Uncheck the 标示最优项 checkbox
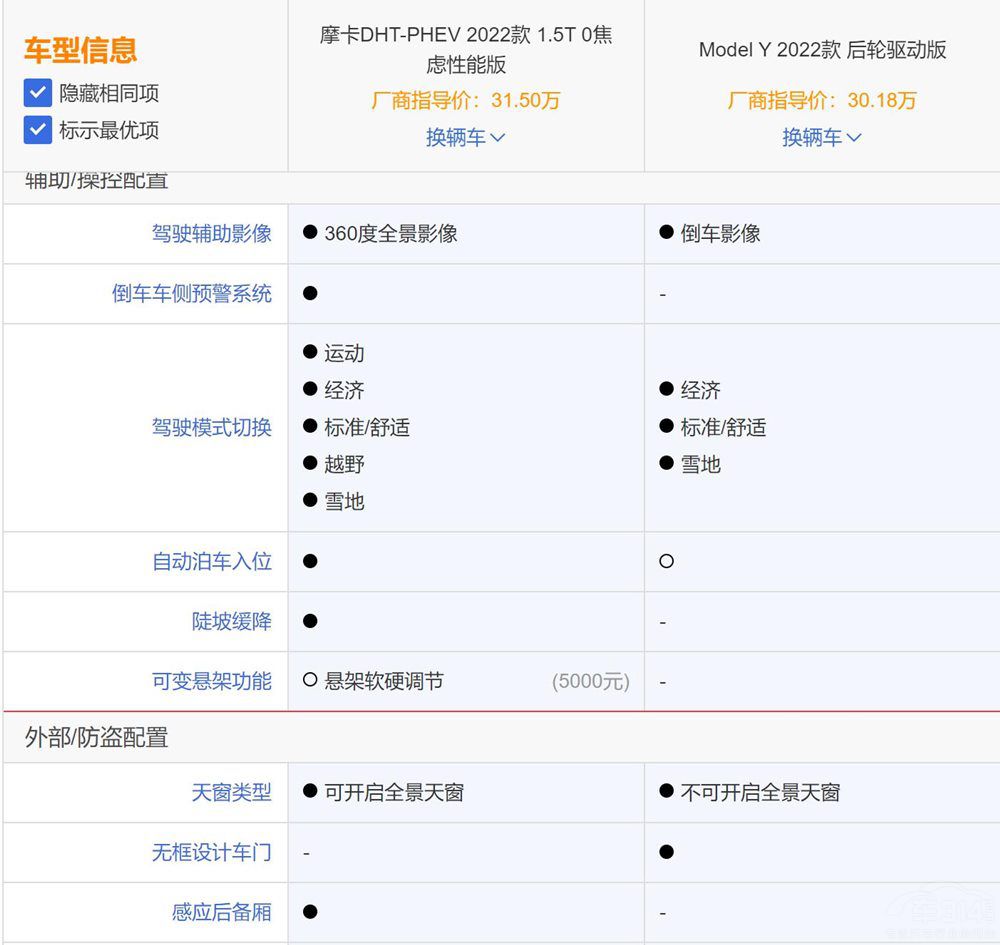Screen dimensions: 1000x945 [38, 130]
